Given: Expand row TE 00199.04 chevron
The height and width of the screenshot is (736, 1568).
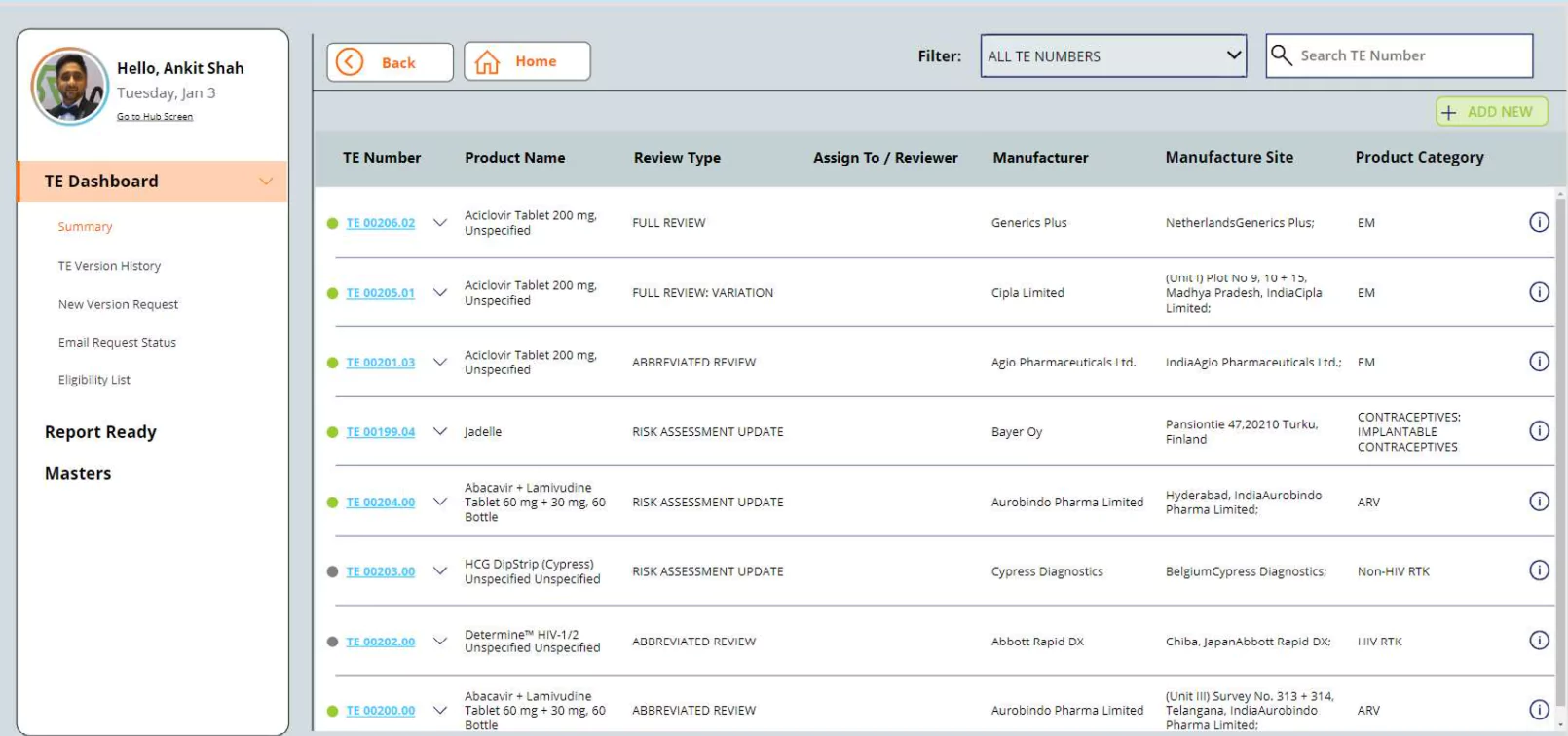Looking at the screenshot, I should (440, 431).
